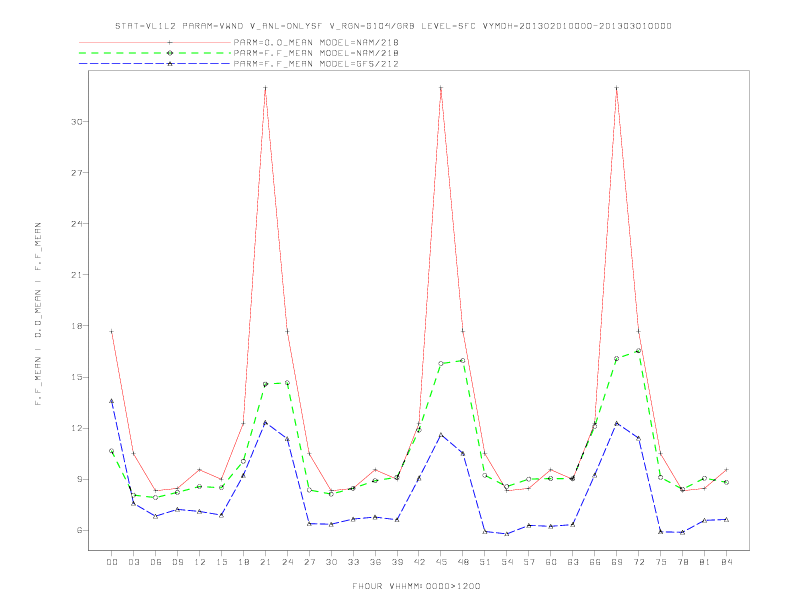Click x-axis tick label 06
The height and width of the screenshot is (612, 792).
pos(156,562)
